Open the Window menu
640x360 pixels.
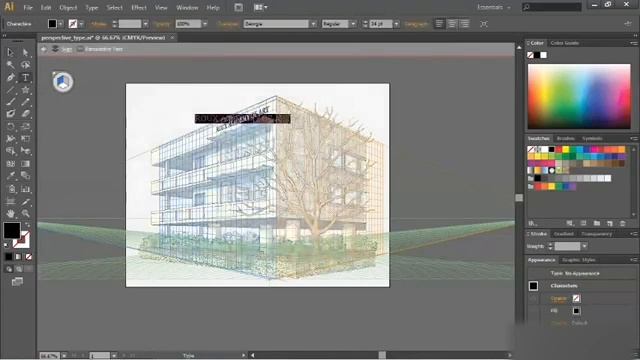click(187, 7)
